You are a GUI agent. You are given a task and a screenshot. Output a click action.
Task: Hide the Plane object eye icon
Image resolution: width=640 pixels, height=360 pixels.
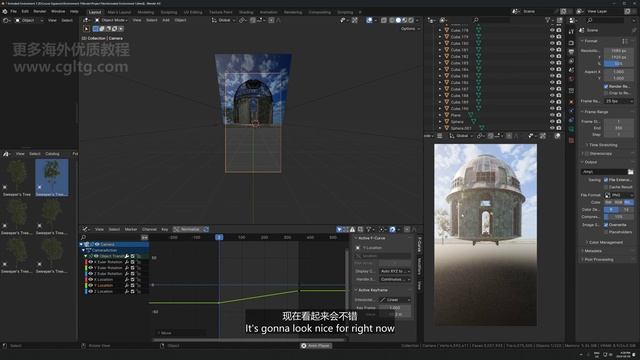[552, 115]
